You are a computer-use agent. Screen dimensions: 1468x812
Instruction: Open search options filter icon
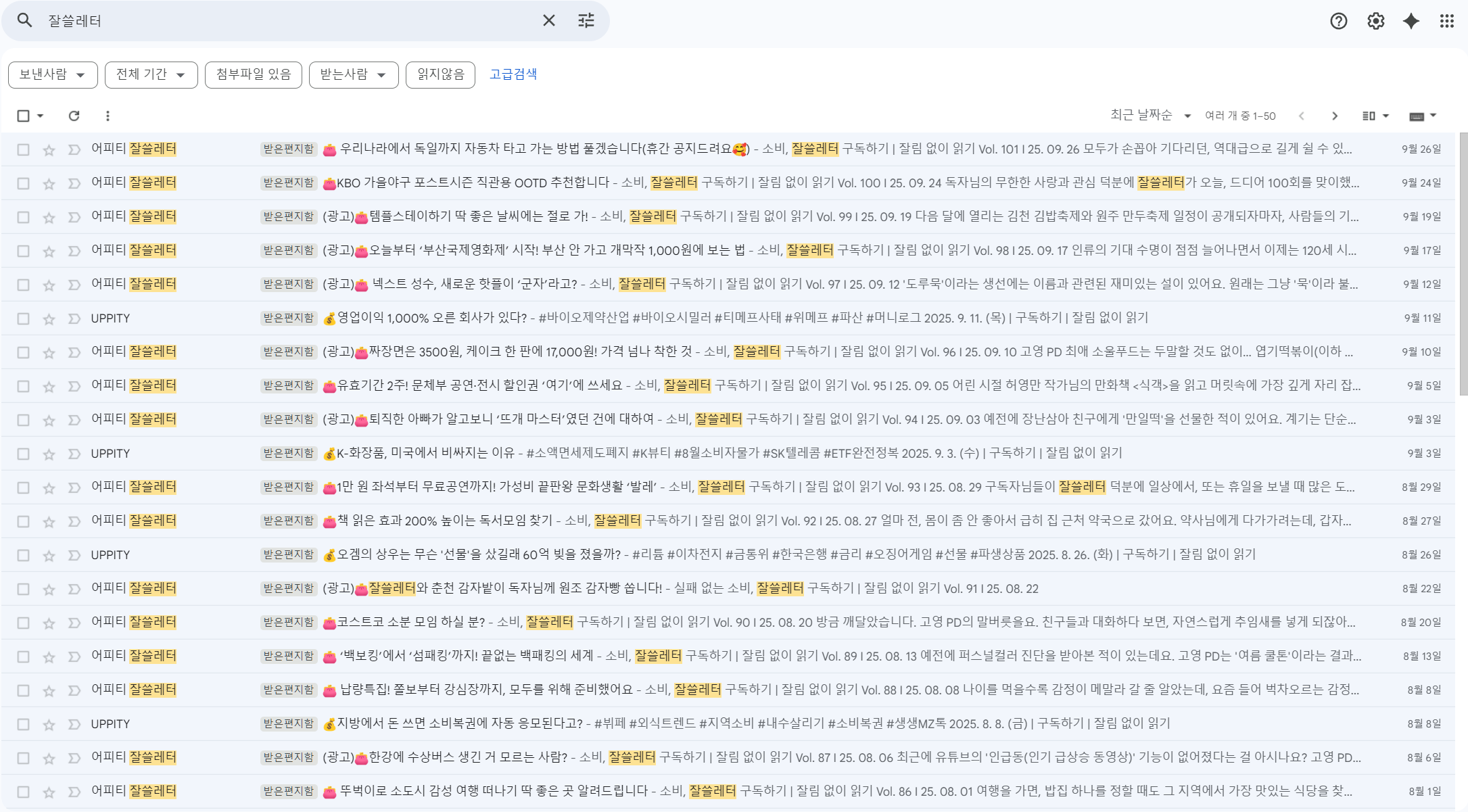click(x=586, y=20)
